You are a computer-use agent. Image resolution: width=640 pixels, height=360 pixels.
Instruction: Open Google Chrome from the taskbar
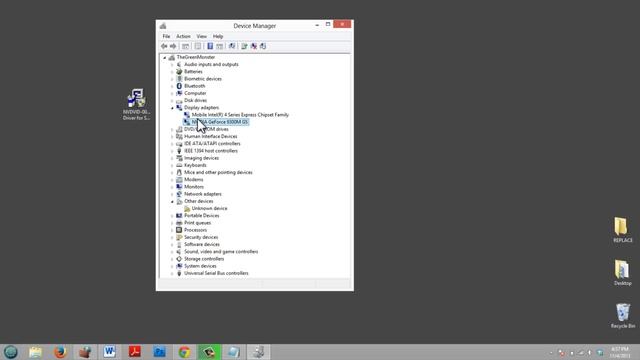(184, 352)
